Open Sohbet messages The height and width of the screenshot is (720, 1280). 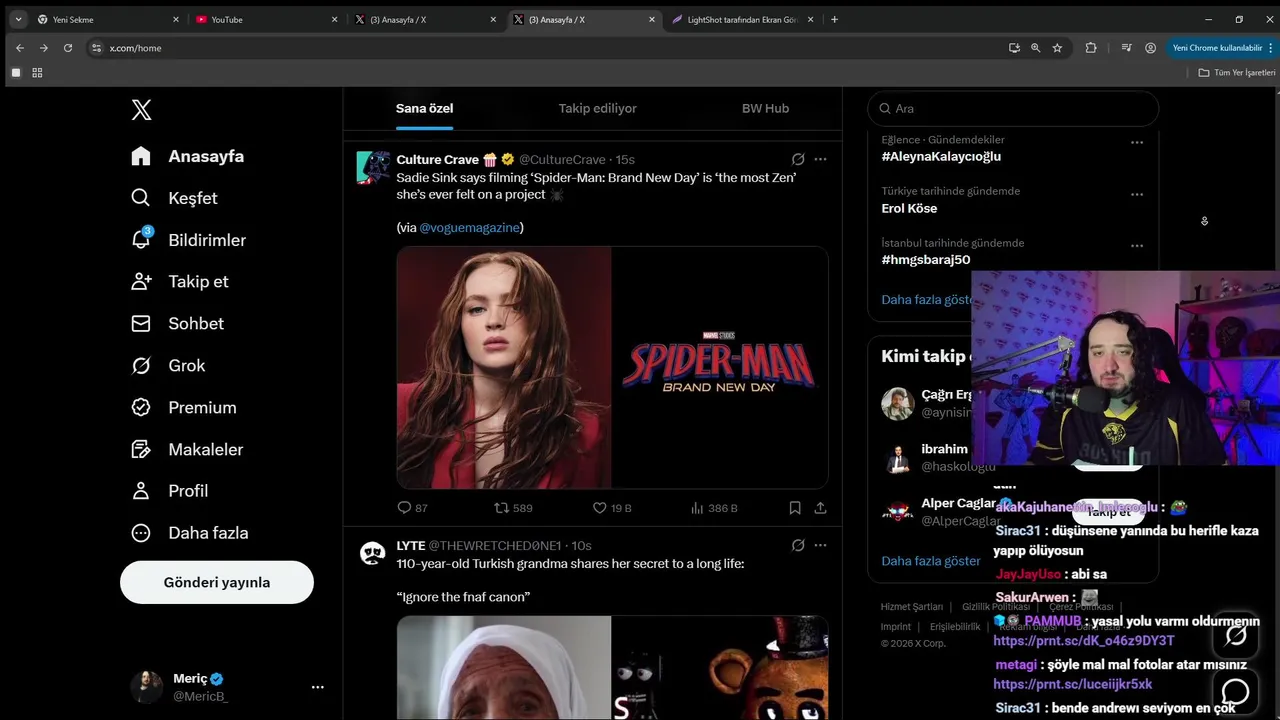point(177,324)
